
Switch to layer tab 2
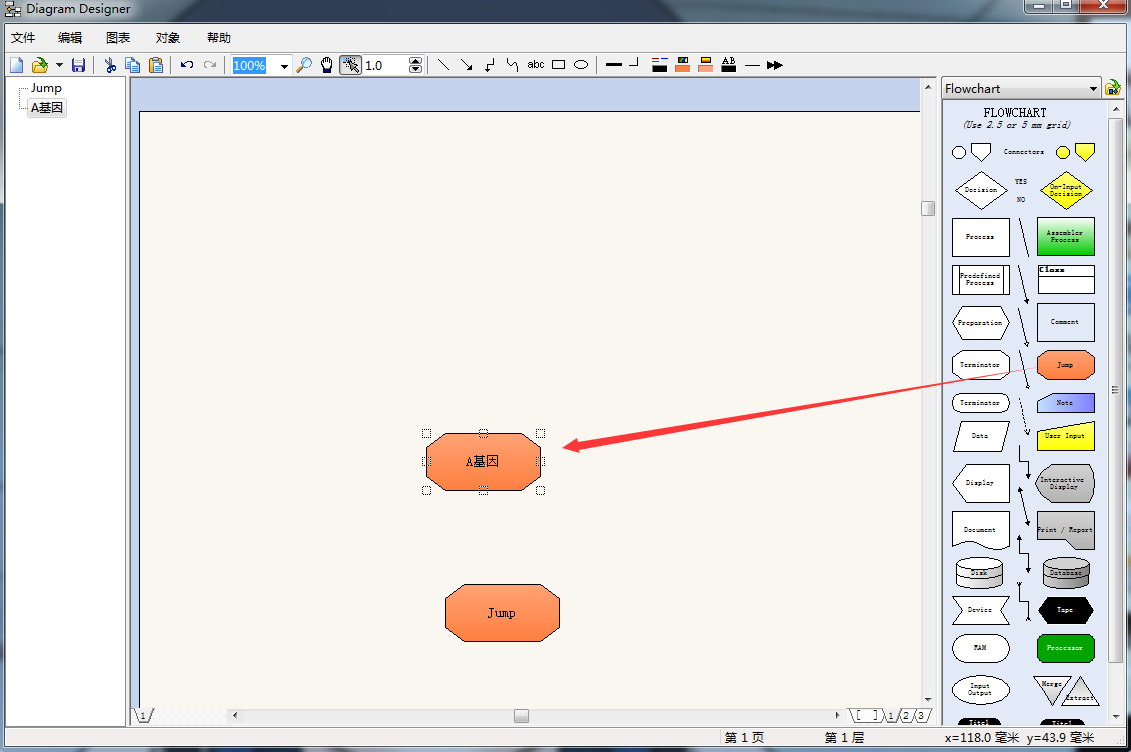906,716
